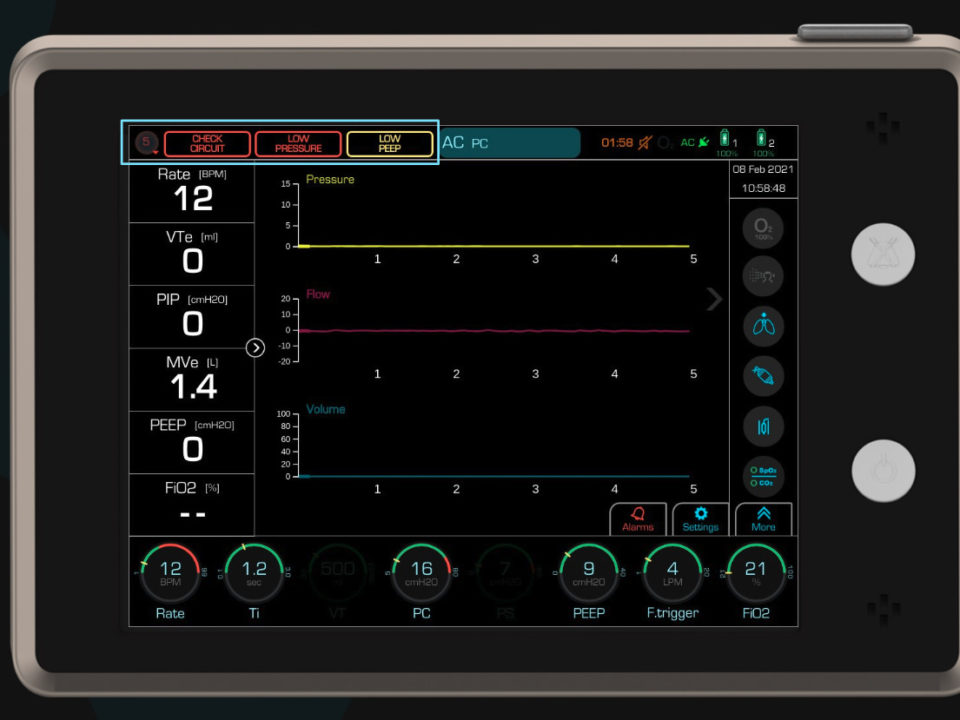Tap battery 2 status icon

(763, 142)
